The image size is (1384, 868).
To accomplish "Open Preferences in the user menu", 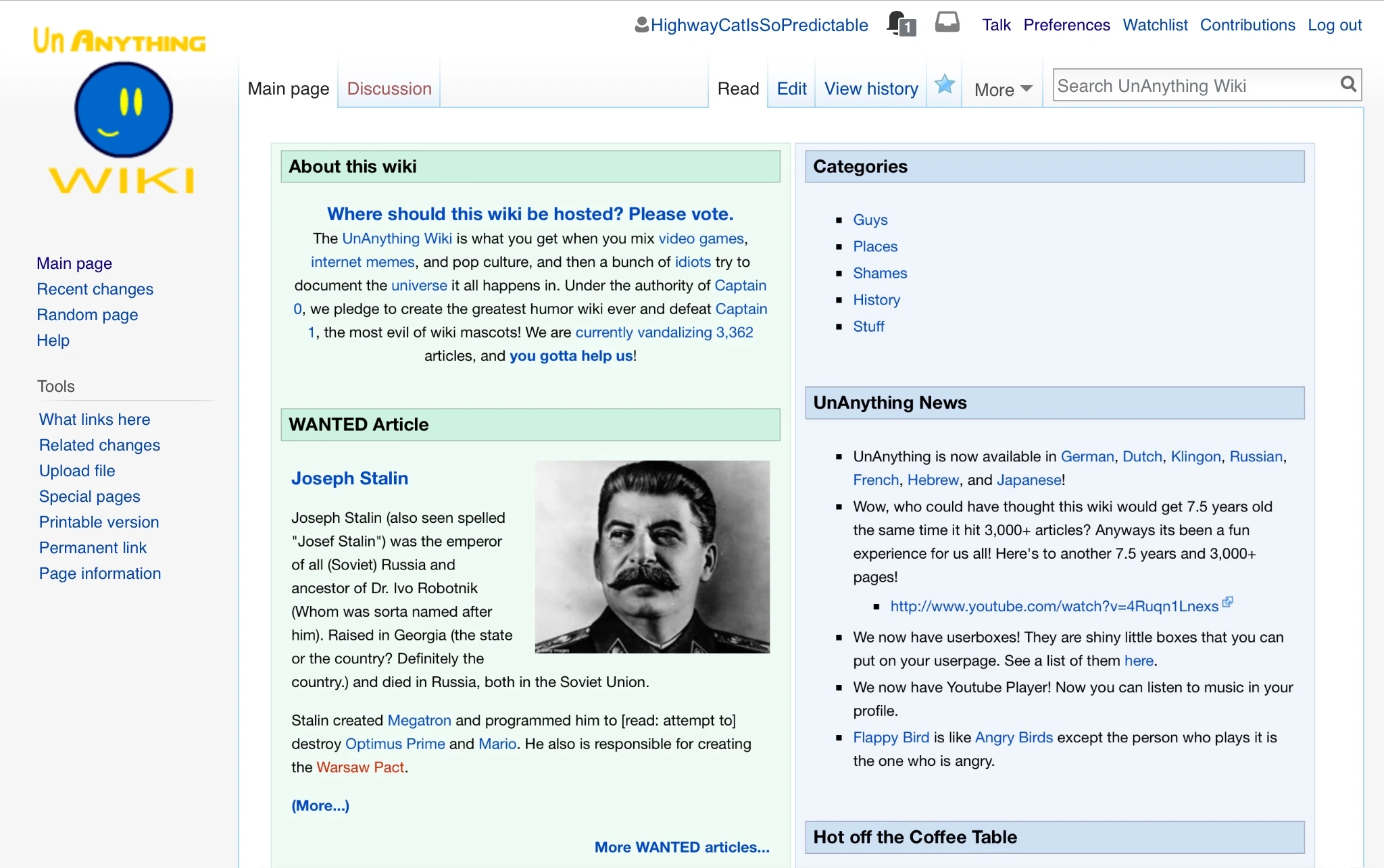I will (x=1066, y=25).
